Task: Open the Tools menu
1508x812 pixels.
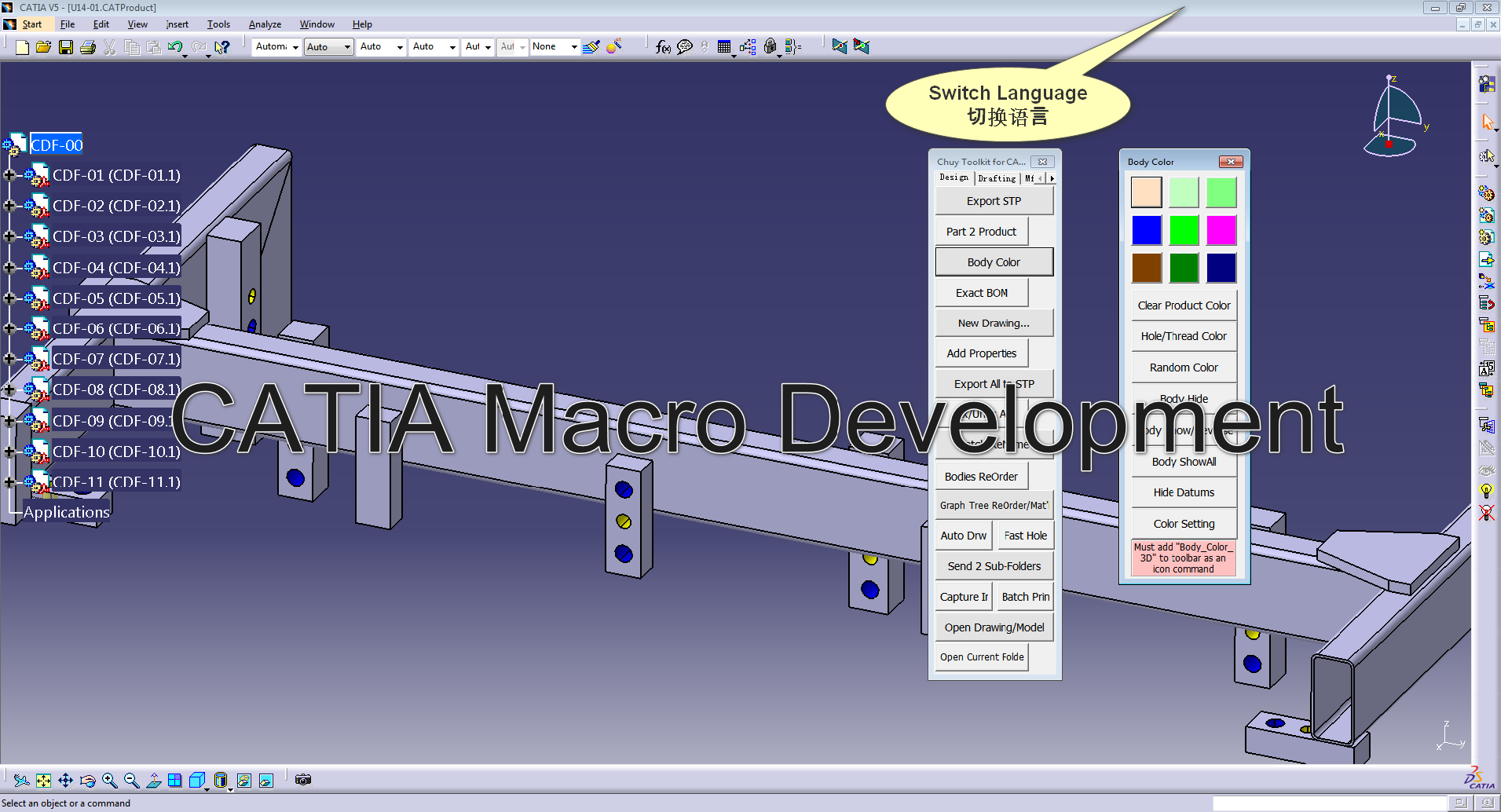Action: point(218,24)
